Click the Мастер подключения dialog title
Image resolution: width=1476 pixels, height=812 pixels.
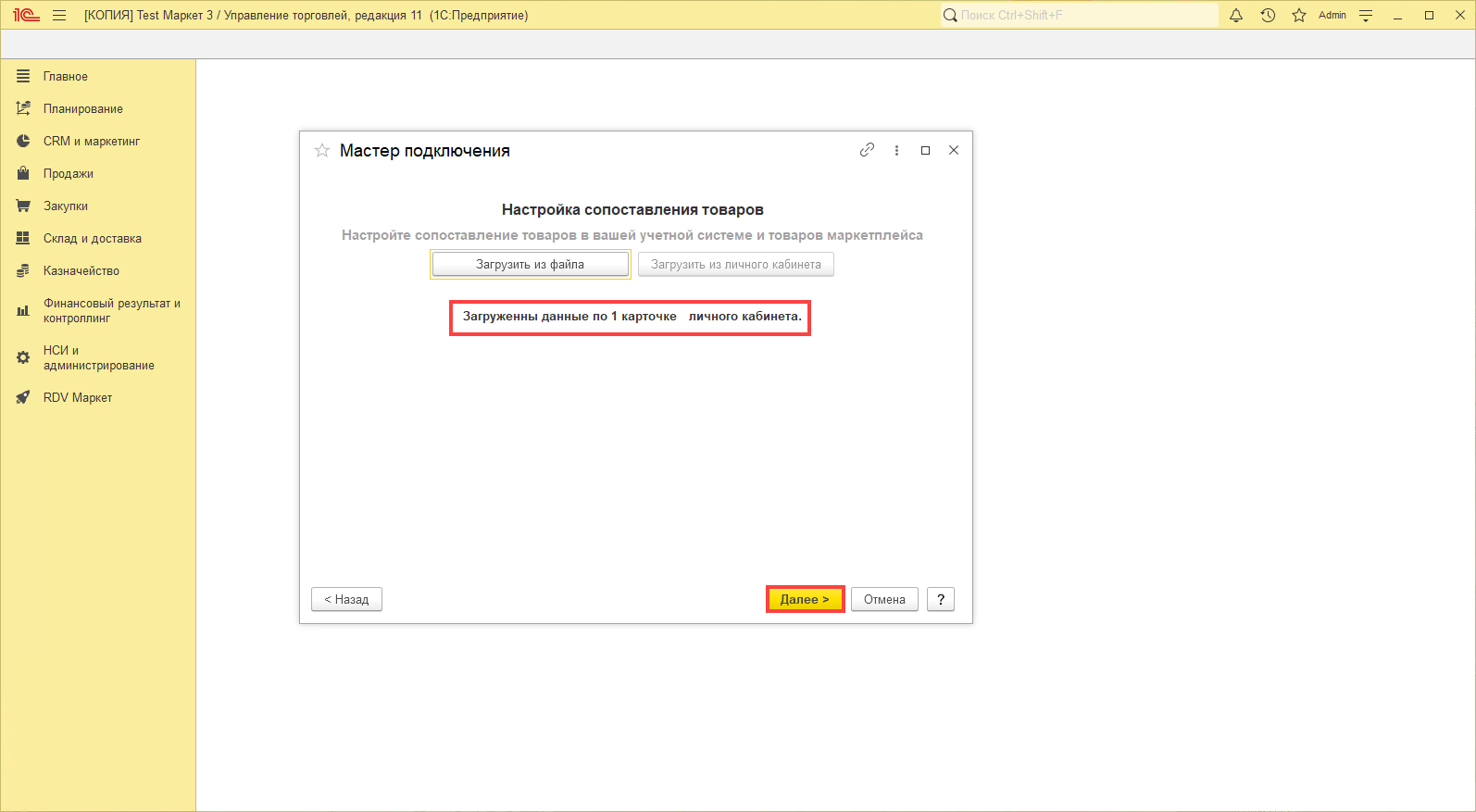pyautogui.click(x=425, y=151)
